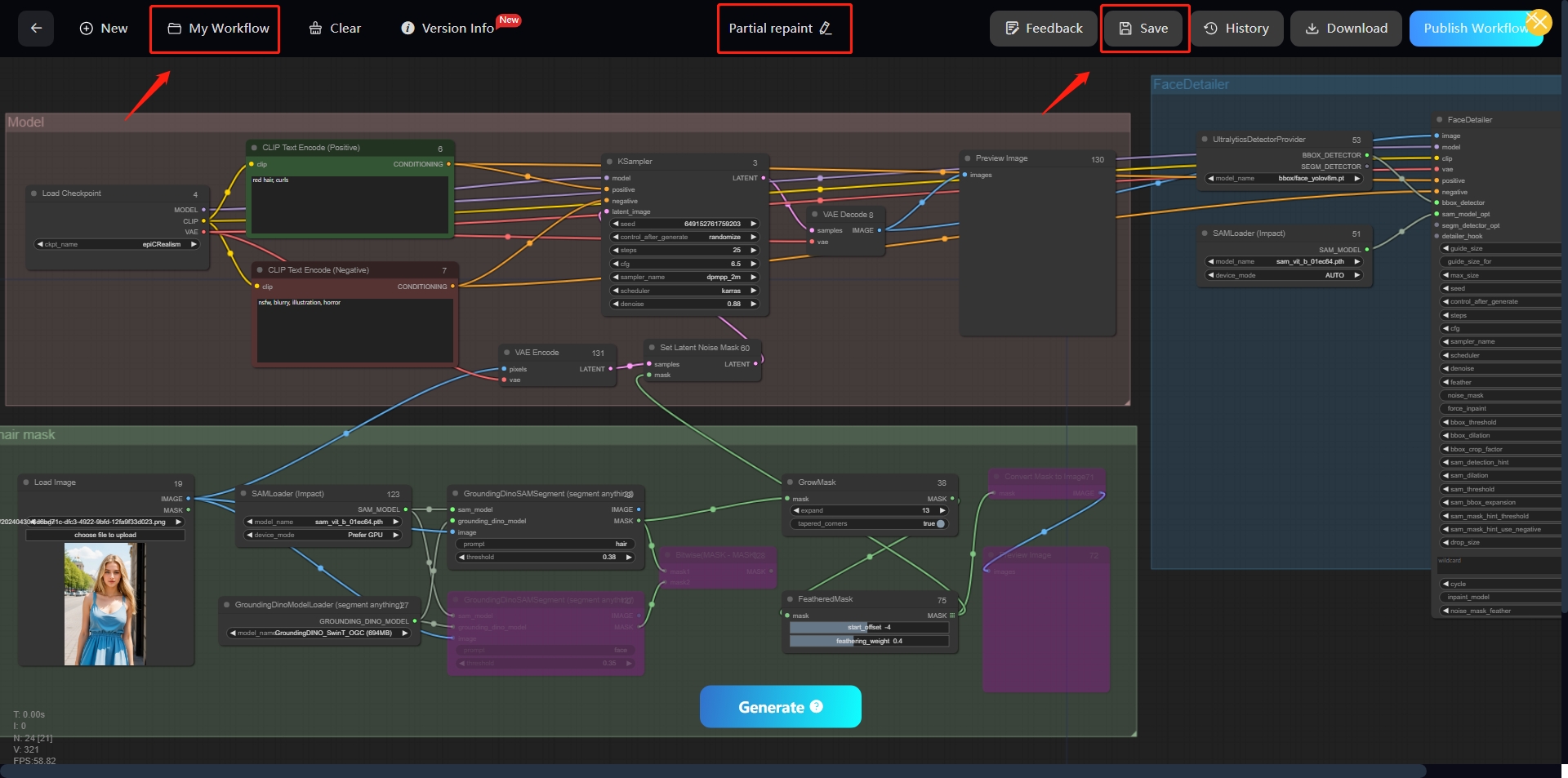Image resolution: width=1568 pixels, height=778 pixels.
Task: Open the device_mode Prefer GPU selector in SAMLoader
Action: (323, 535)
